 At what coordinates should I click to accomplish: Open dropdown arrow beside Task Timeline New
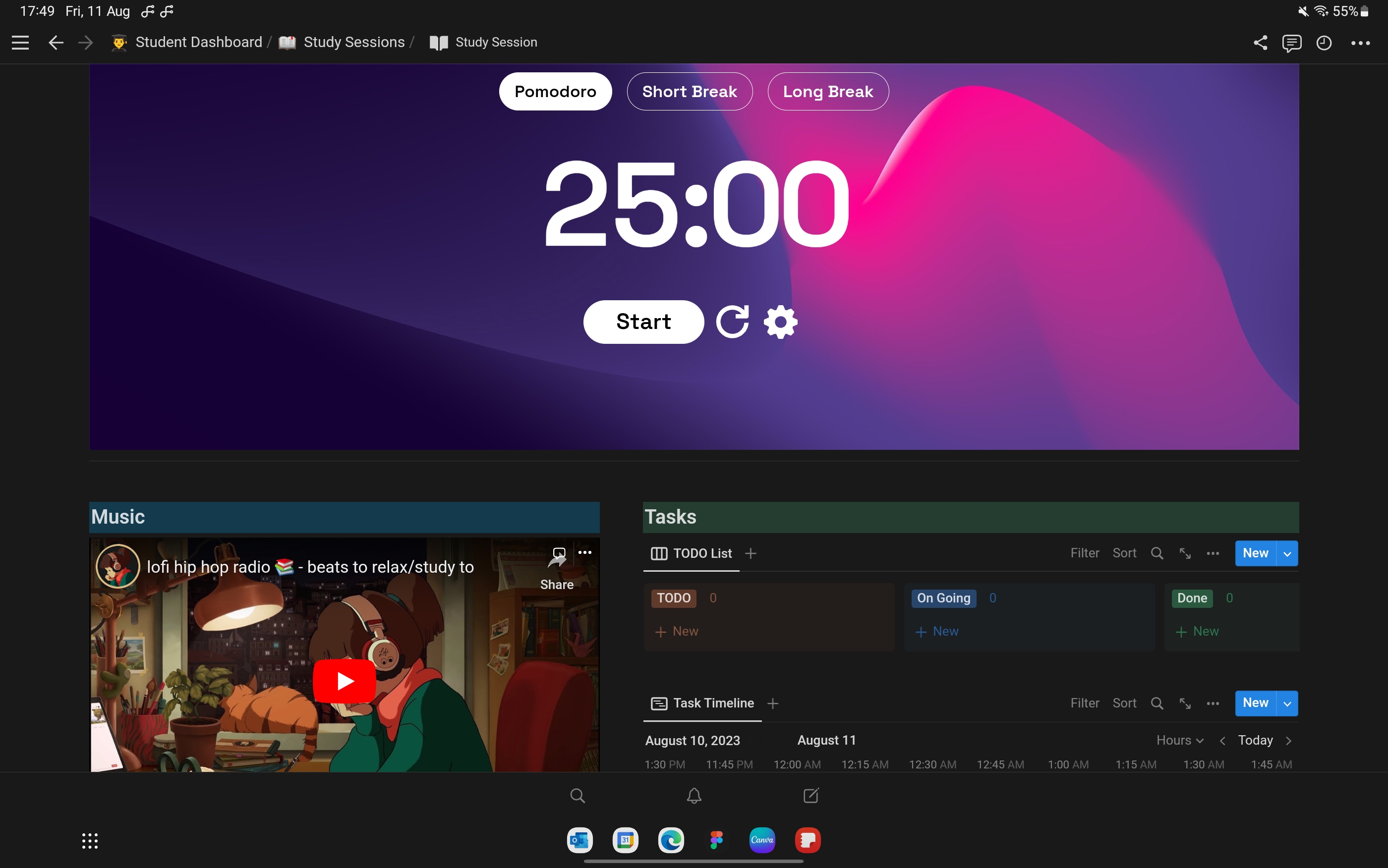coord(1287,704)
